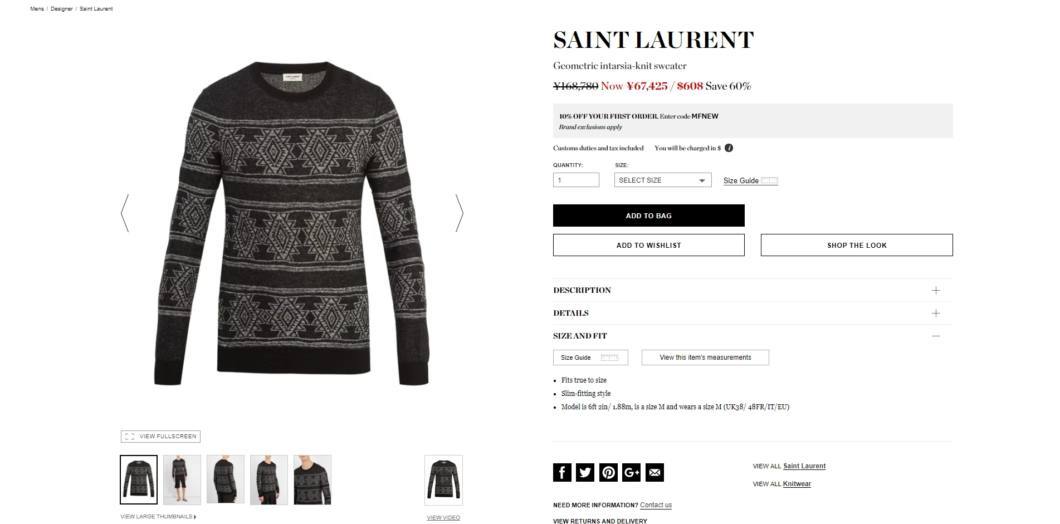Share on Google Plus icon
This screenshot has height=524, width=1060.
[x=631, y=473]
